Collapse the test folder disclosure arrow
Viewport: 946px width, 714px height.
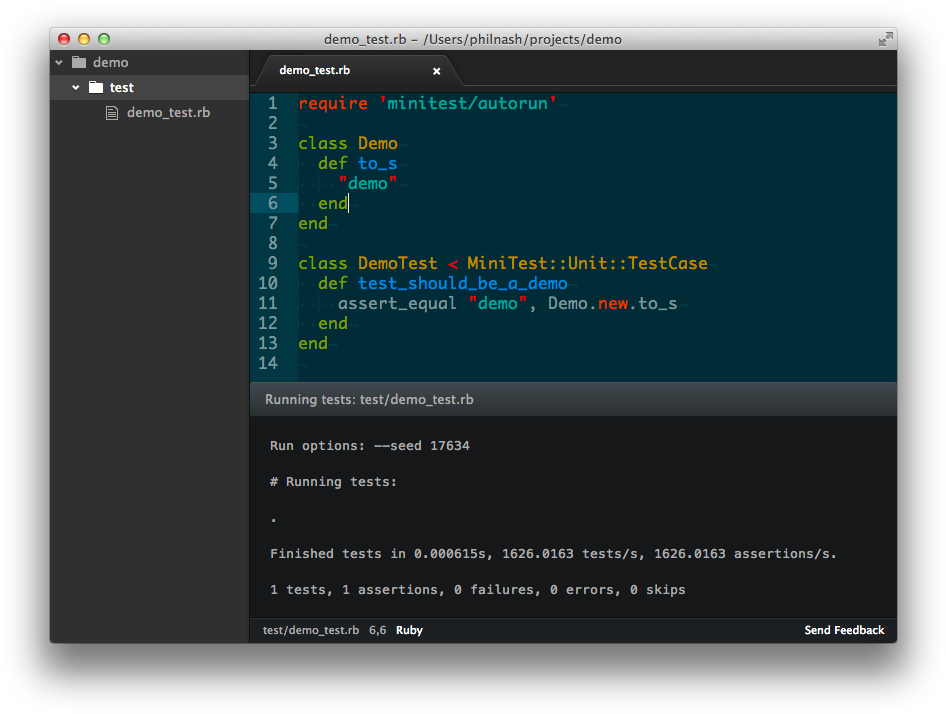(x=75, y=87)
